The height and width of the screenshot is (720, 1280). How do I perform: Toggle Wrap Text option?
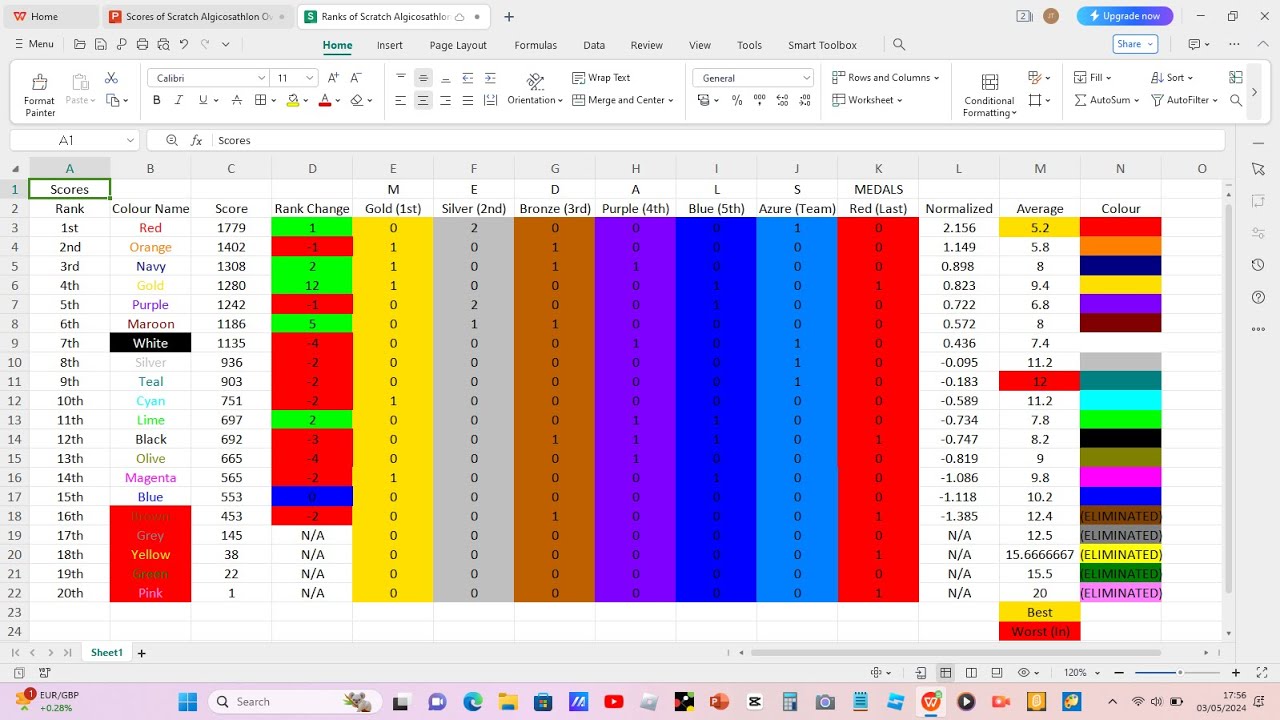pos(601,78)
